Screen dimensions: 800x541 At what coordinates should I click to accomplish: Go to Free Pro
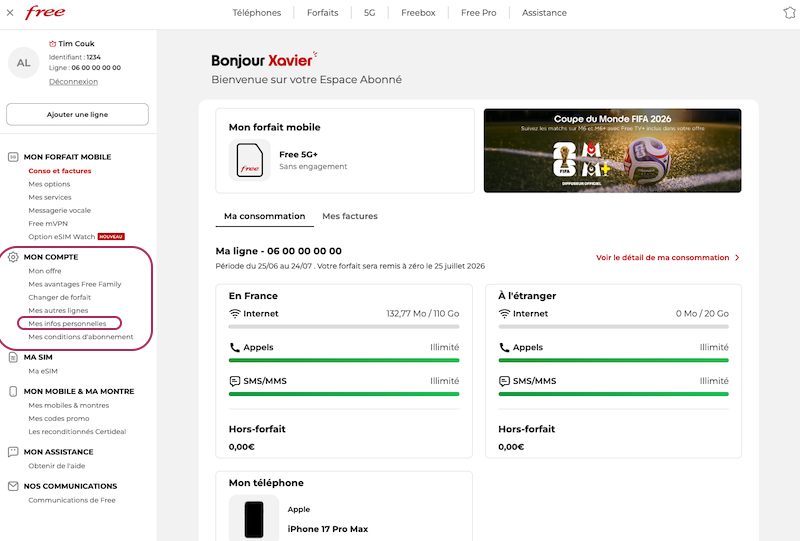point(478,13)
